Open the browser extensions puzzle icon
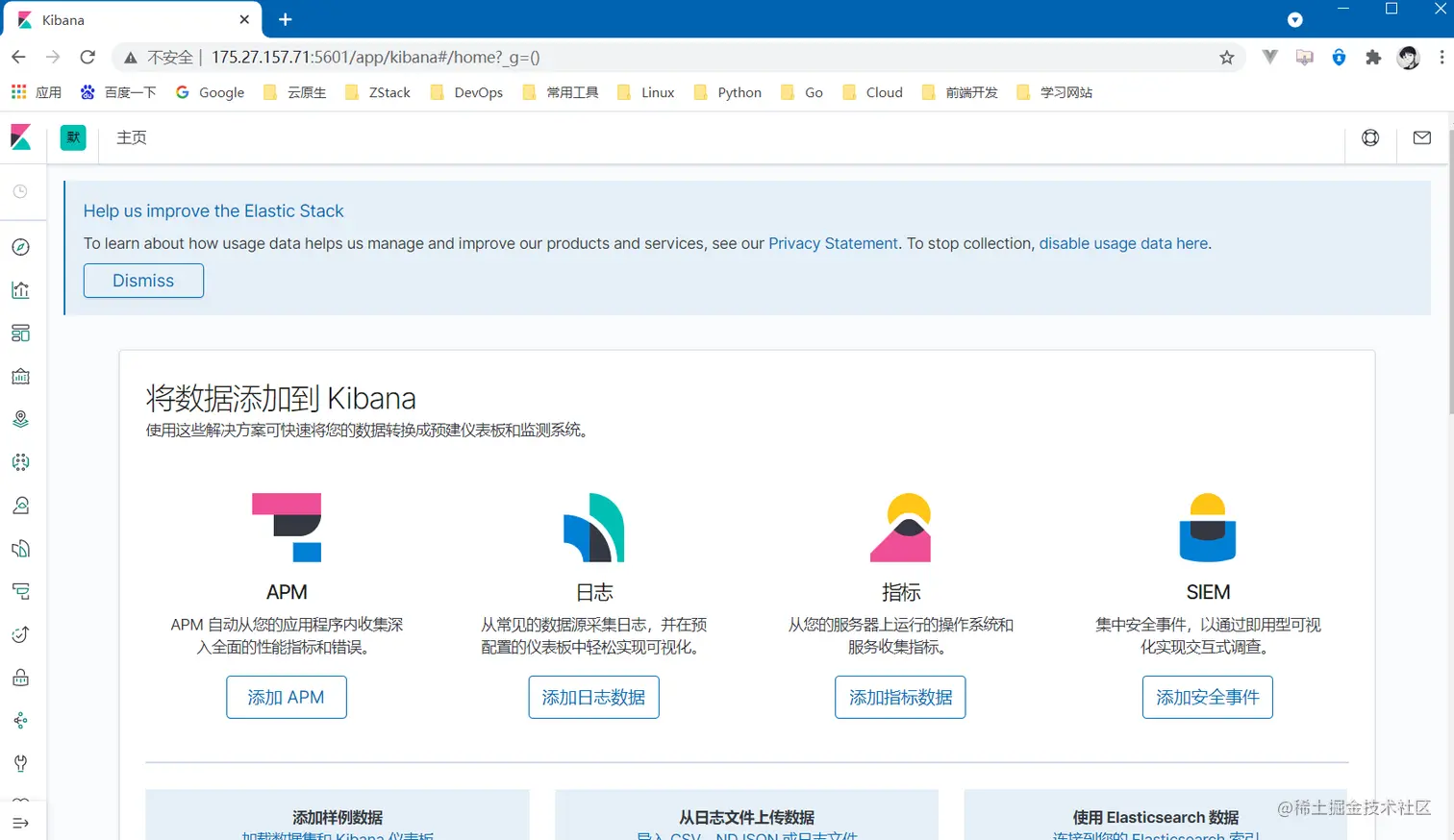The image size is (1454, 840). click(1373, 58)
